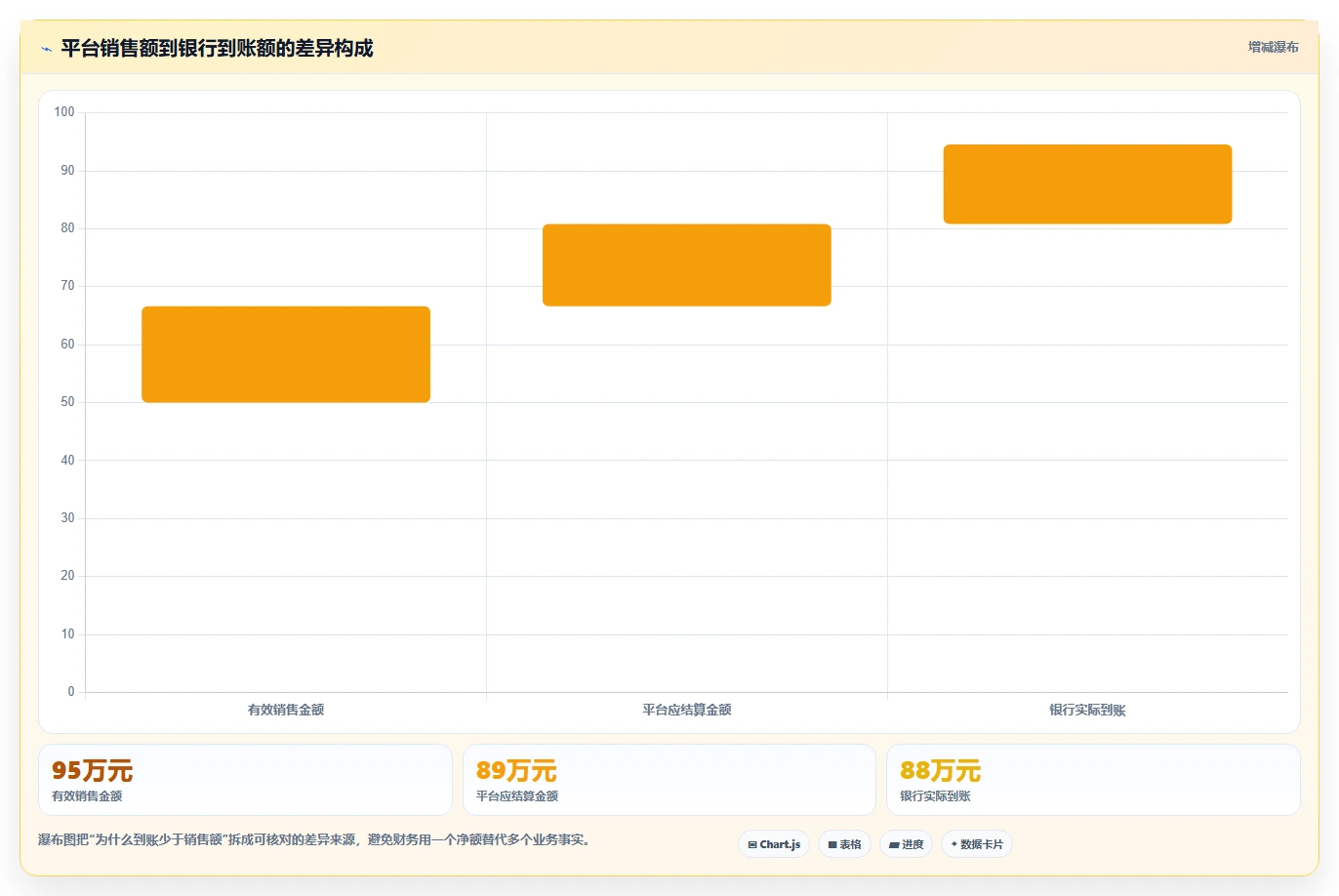
Task: Click the waterfall icon beside the title
Action: (x=46, y=49)
